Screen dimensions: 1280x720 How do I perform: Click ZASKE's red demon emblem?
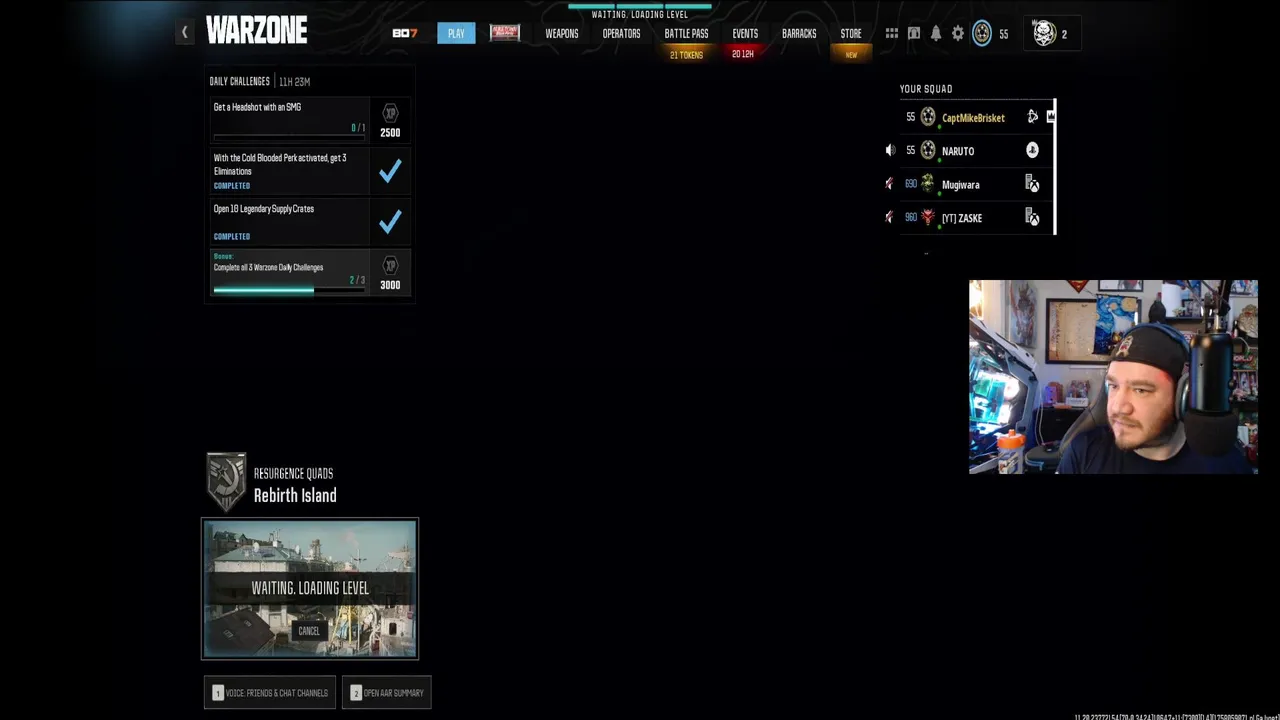(928, 217)
